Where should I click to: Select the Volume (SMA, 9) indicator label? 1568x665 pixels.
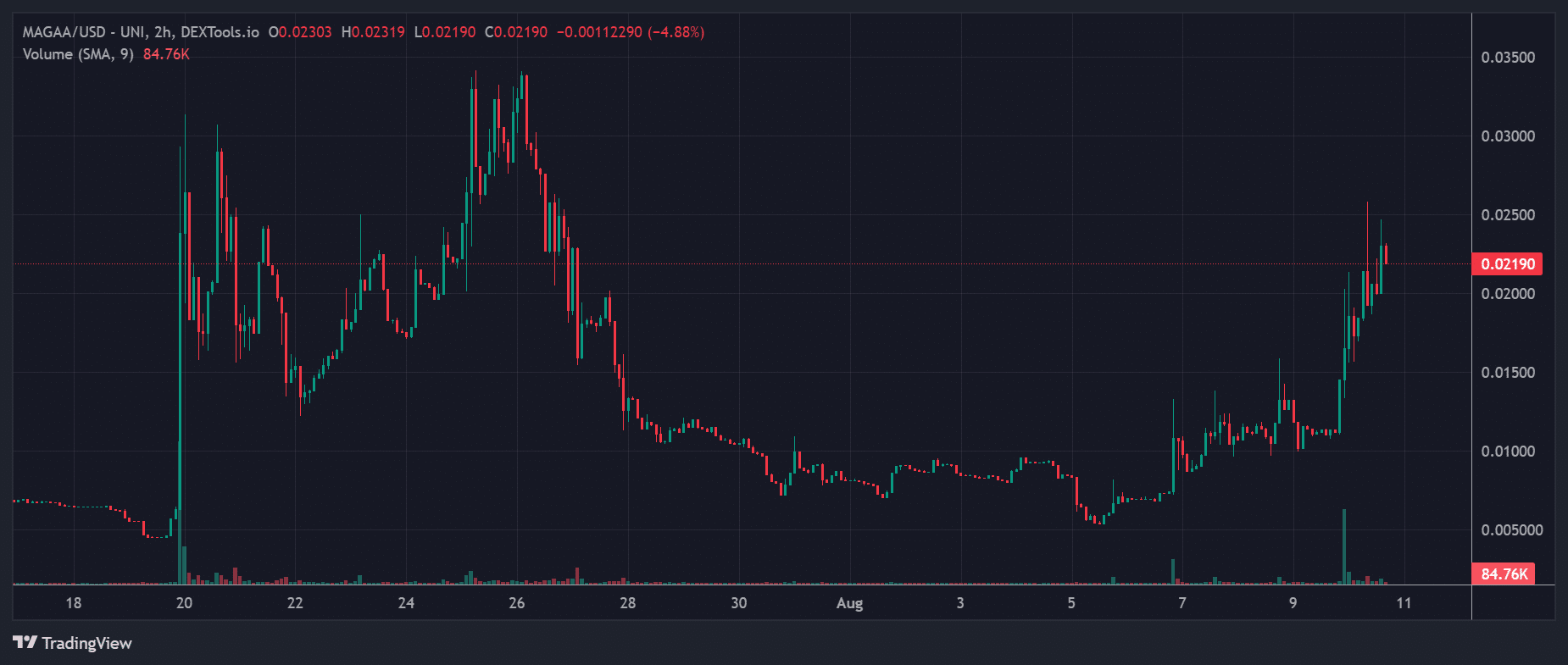point(78,54)
